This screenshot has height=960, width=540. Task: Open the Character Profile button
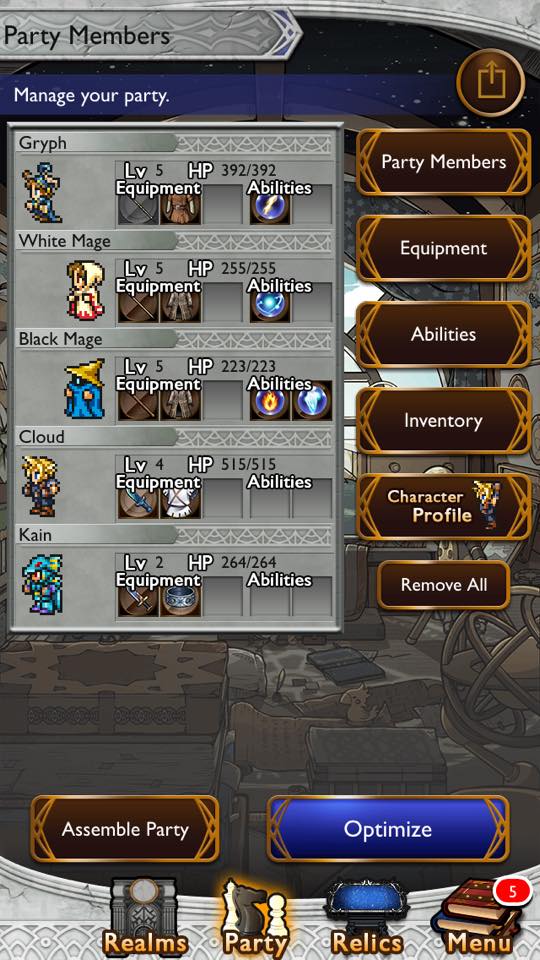pyautogui.click(x=444, y=506)
